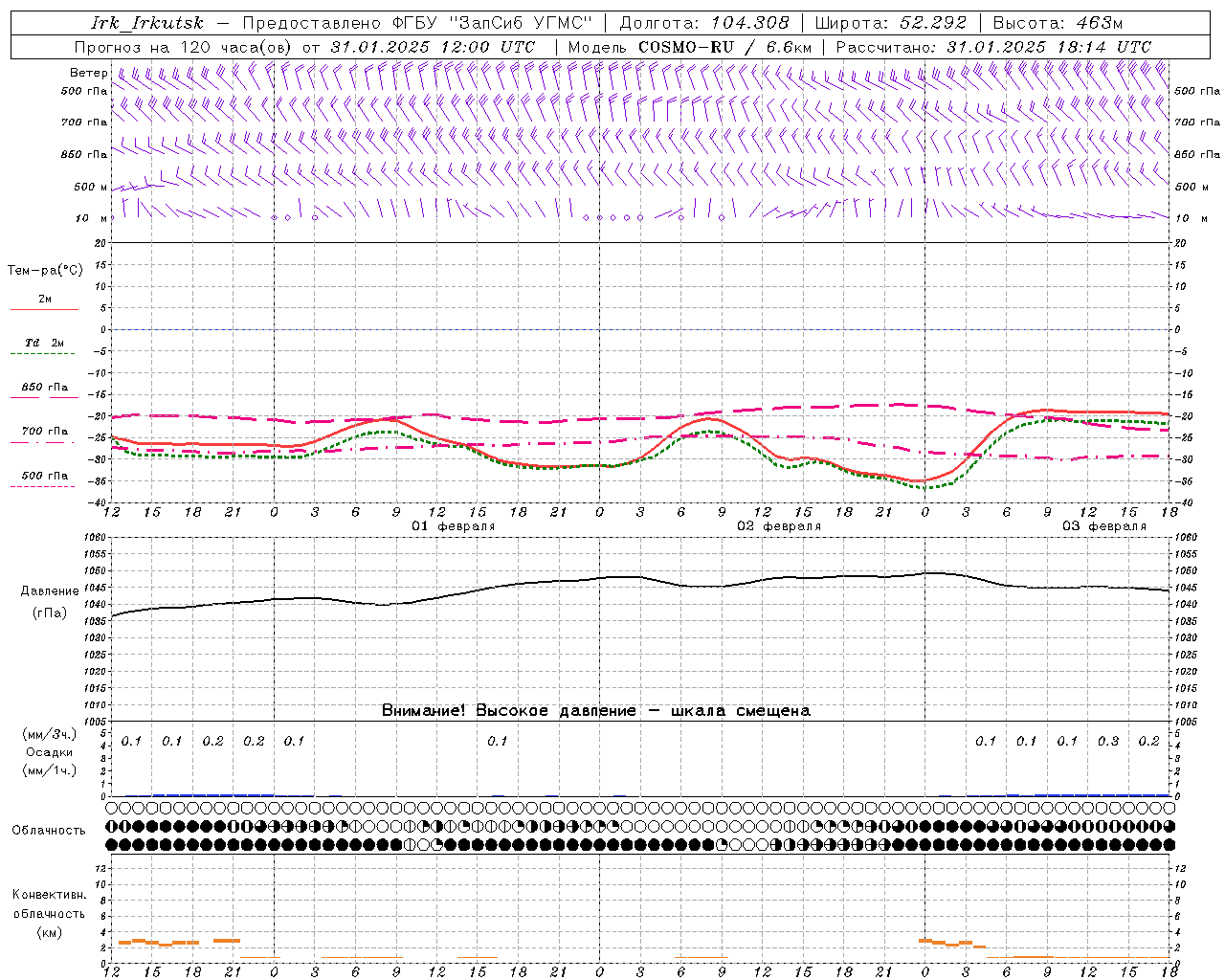
Task: Click the warning Внимание! Высокое давление notice
Action: click(596, 711)
